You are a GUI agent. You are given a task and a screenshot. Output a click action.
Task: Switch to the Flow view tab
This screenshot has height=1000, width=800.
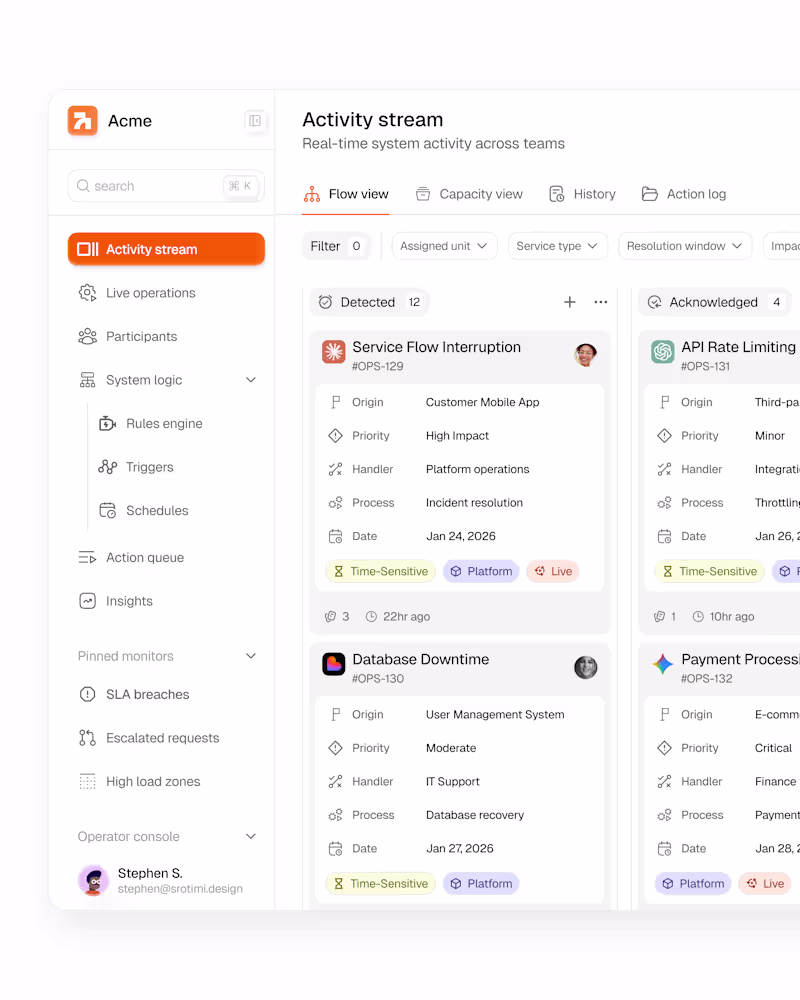tap(345, 194)
